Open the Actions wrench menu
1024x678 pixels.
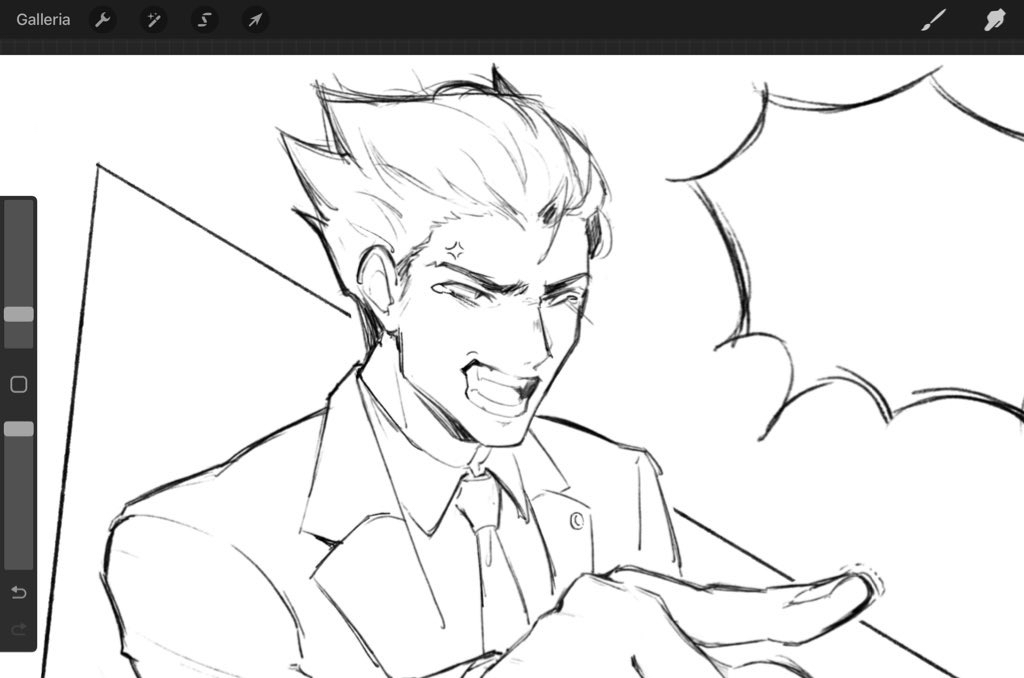point(103,20)
